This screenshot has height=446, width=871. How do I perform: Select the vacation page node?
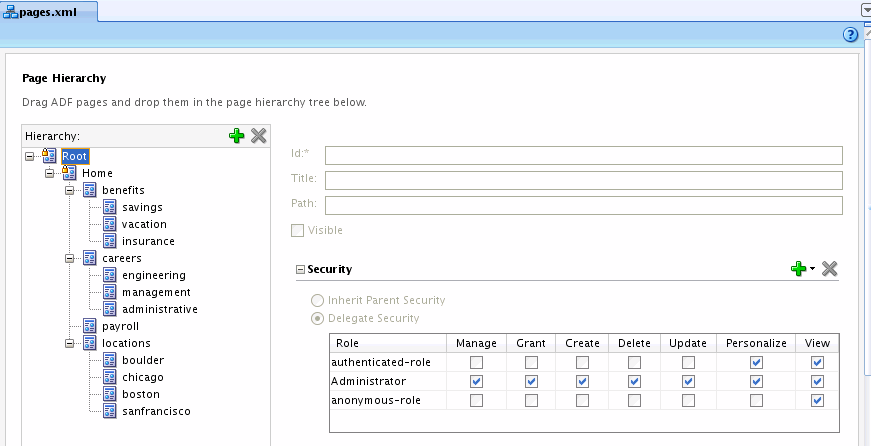pos(144,224)
